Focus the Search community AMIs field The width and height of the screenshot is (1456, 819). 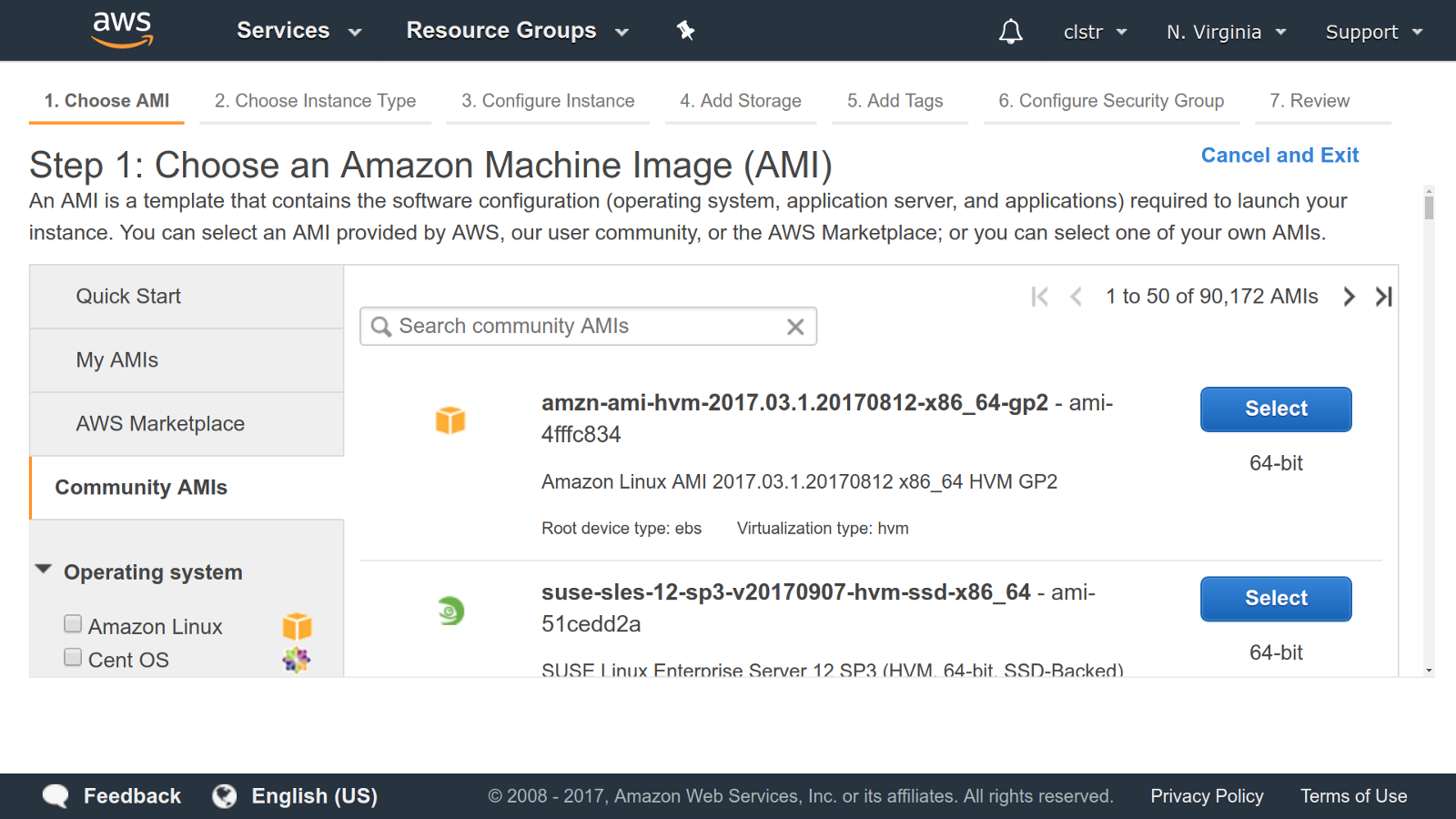click(582, 327)
